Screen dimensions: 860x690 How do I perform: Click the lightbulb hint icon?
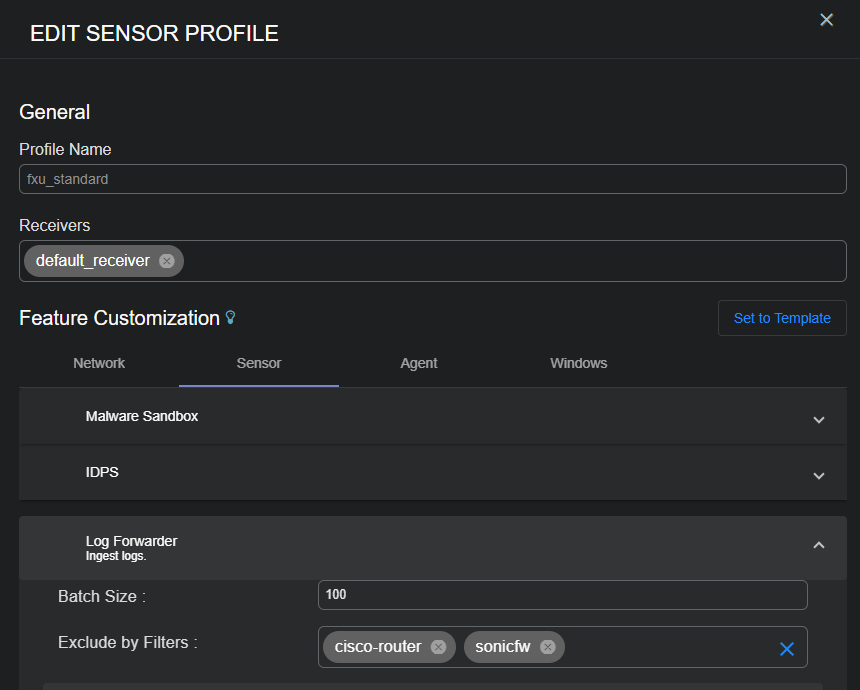point(231,318)
